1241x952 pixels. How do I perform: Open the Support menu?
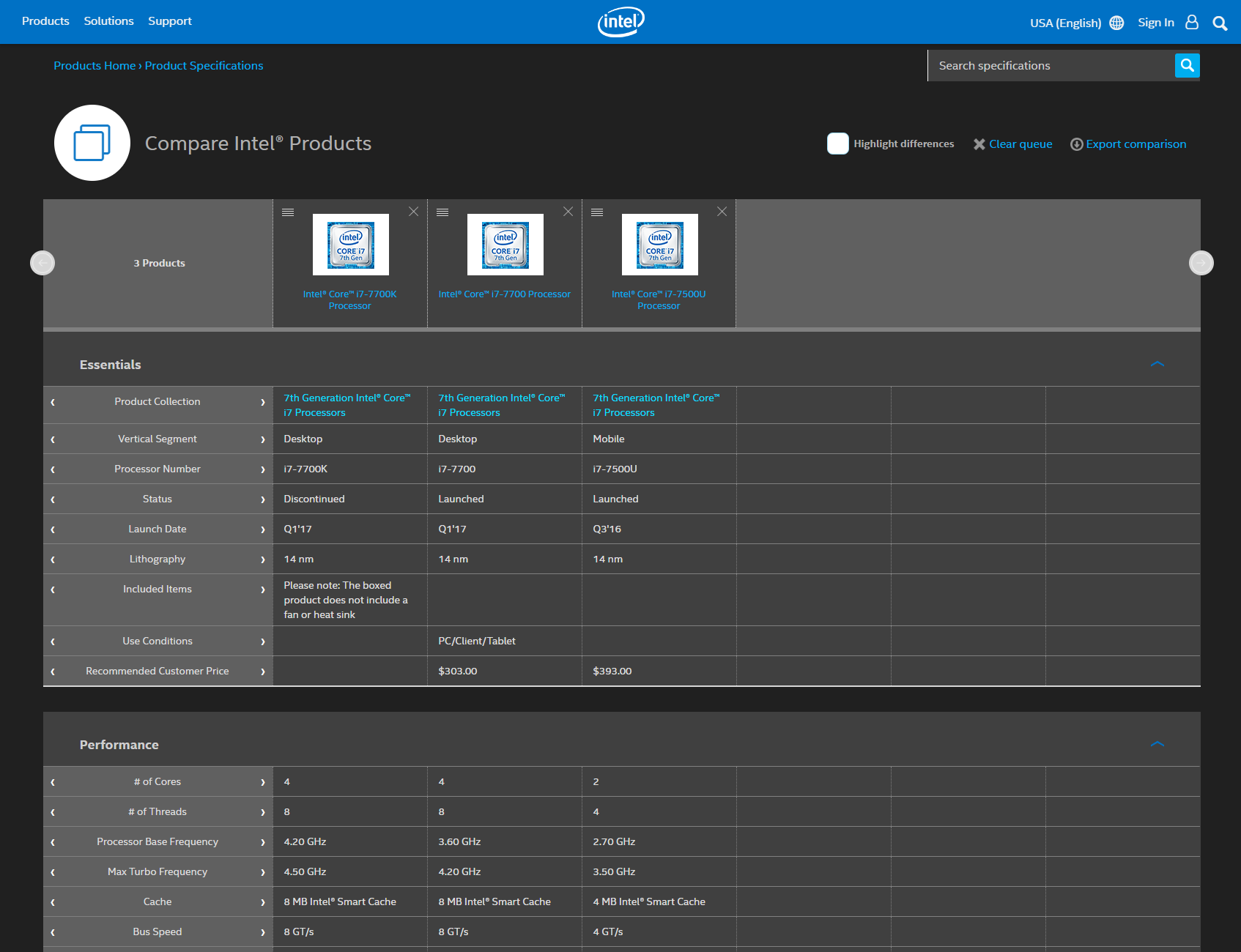coord(170,21)
